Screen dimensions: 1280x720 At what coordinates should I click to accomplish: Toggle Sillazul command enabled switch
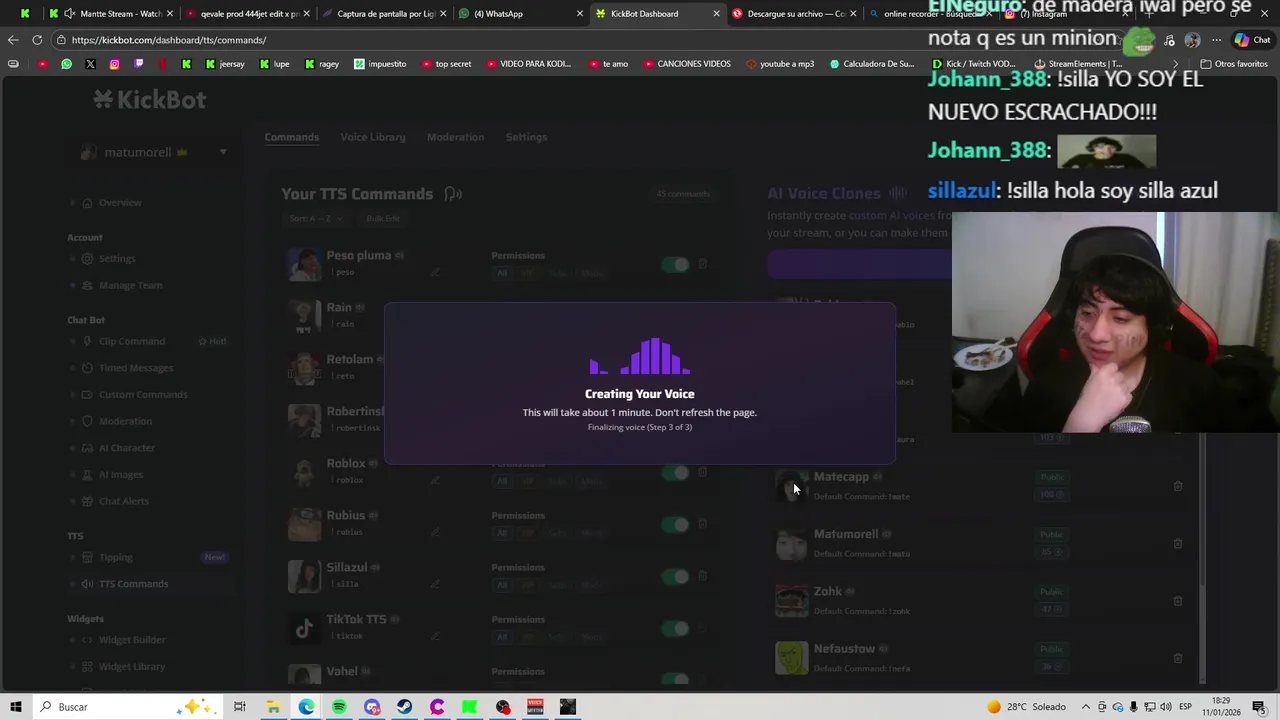675,576
